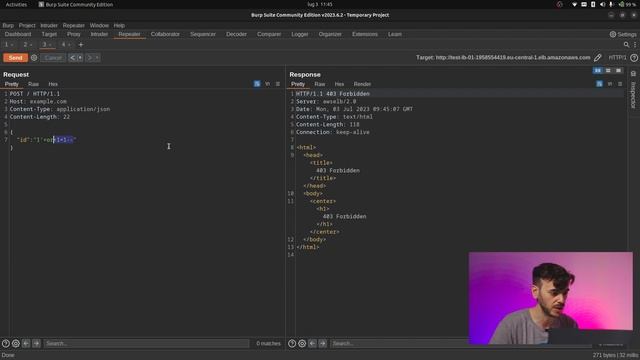Send the request with the Send button
The width and height of the screenshot is (640, 360).
(16, 58)
